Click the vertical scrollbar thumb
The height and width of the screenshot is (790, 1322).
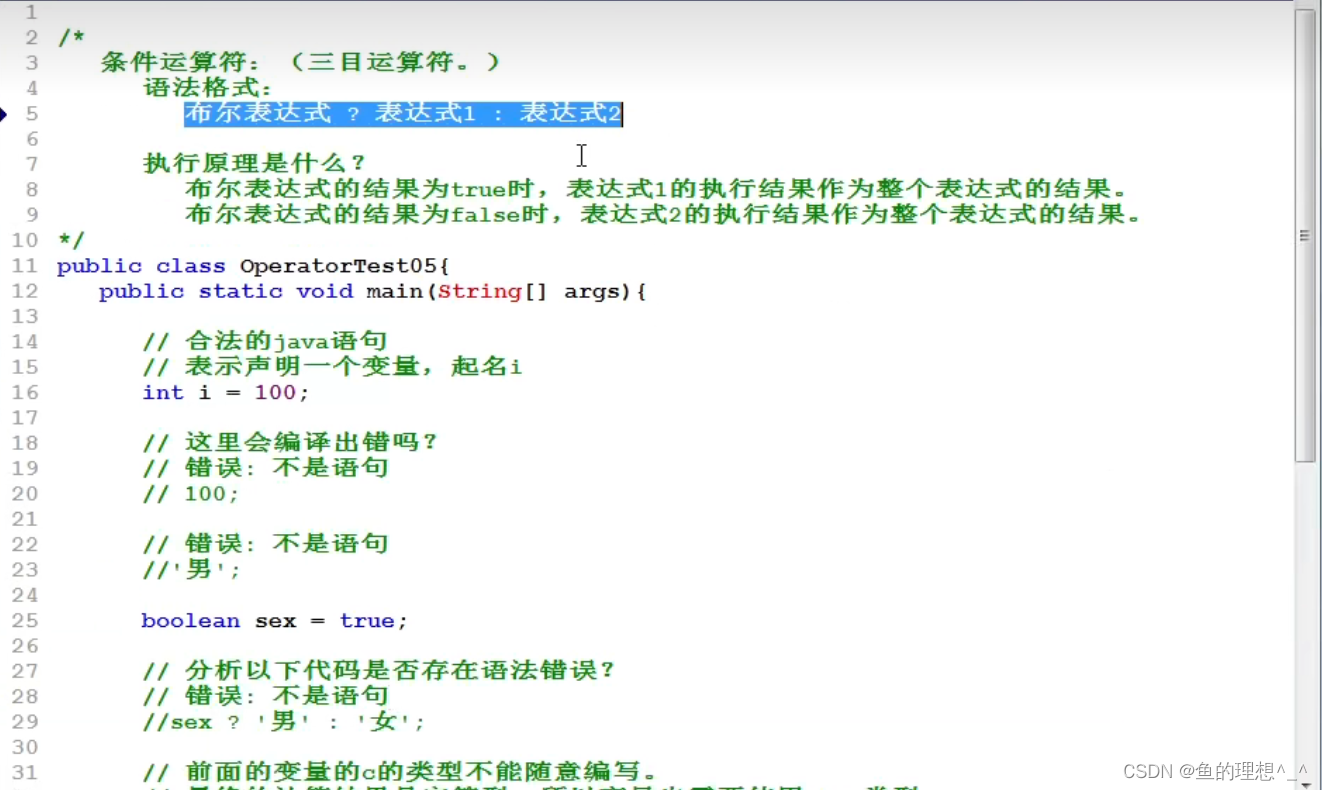pos(1305,236)
